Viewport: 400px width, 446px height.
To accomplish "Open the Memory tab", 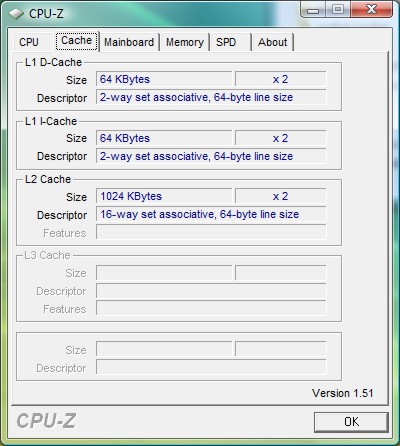I will point(185,42).
